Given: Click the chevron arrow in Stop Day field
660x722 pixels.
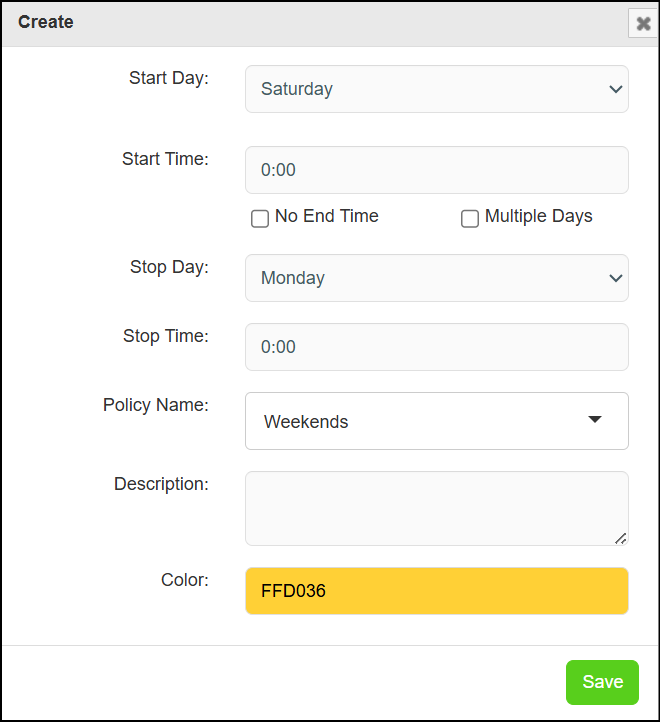Looking at the screenshot, I should [616, 278].
